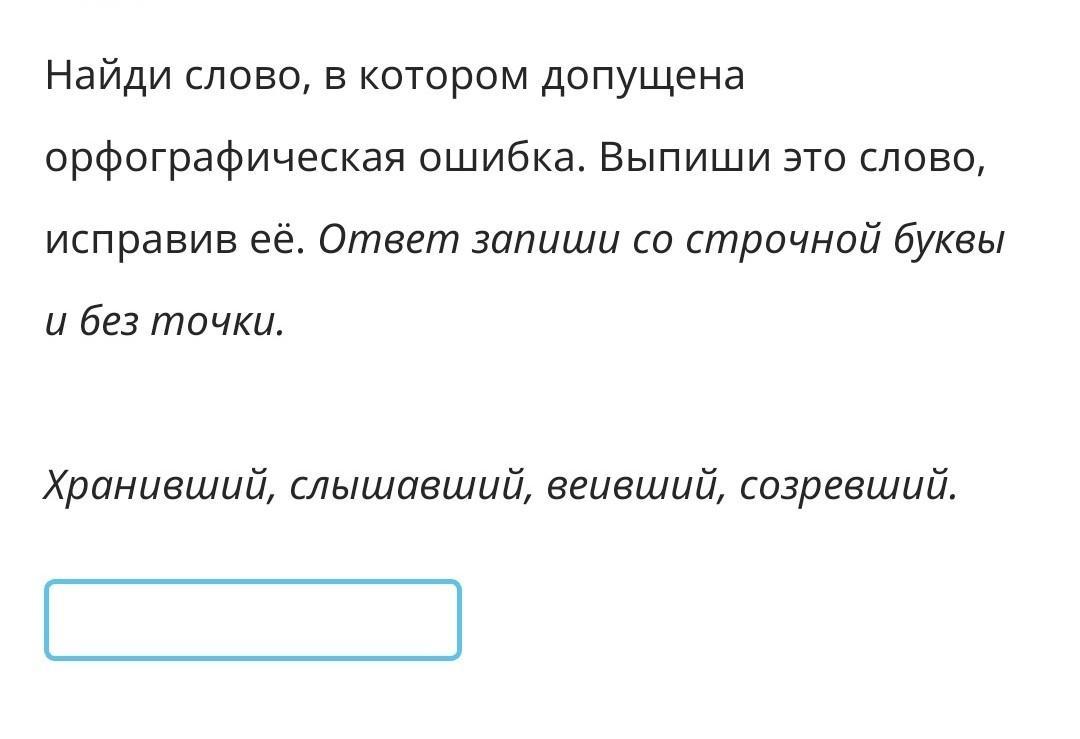Click the word "Хранивший"

(158, 486)
